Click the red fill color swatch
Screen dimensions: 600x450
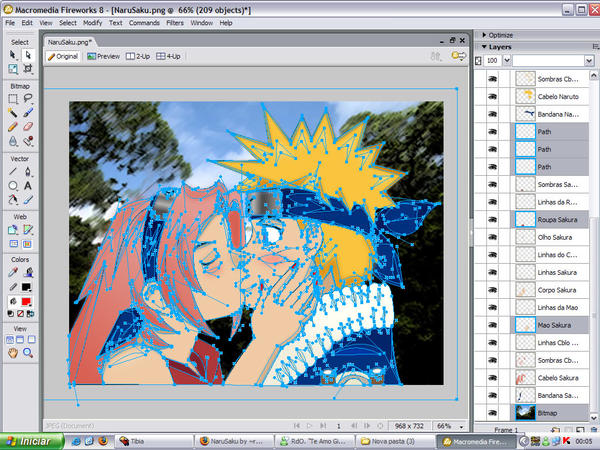[26, 302]
